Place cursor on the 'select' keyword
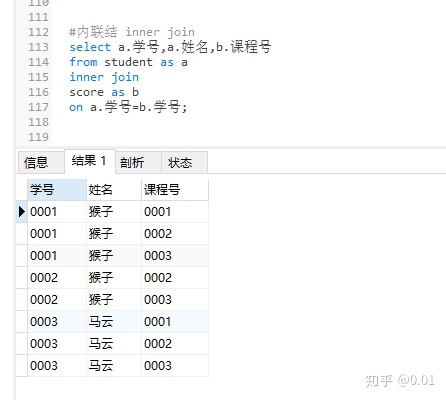Image resolution: width=446 pixels, height=400 pixels. point(90,47)
